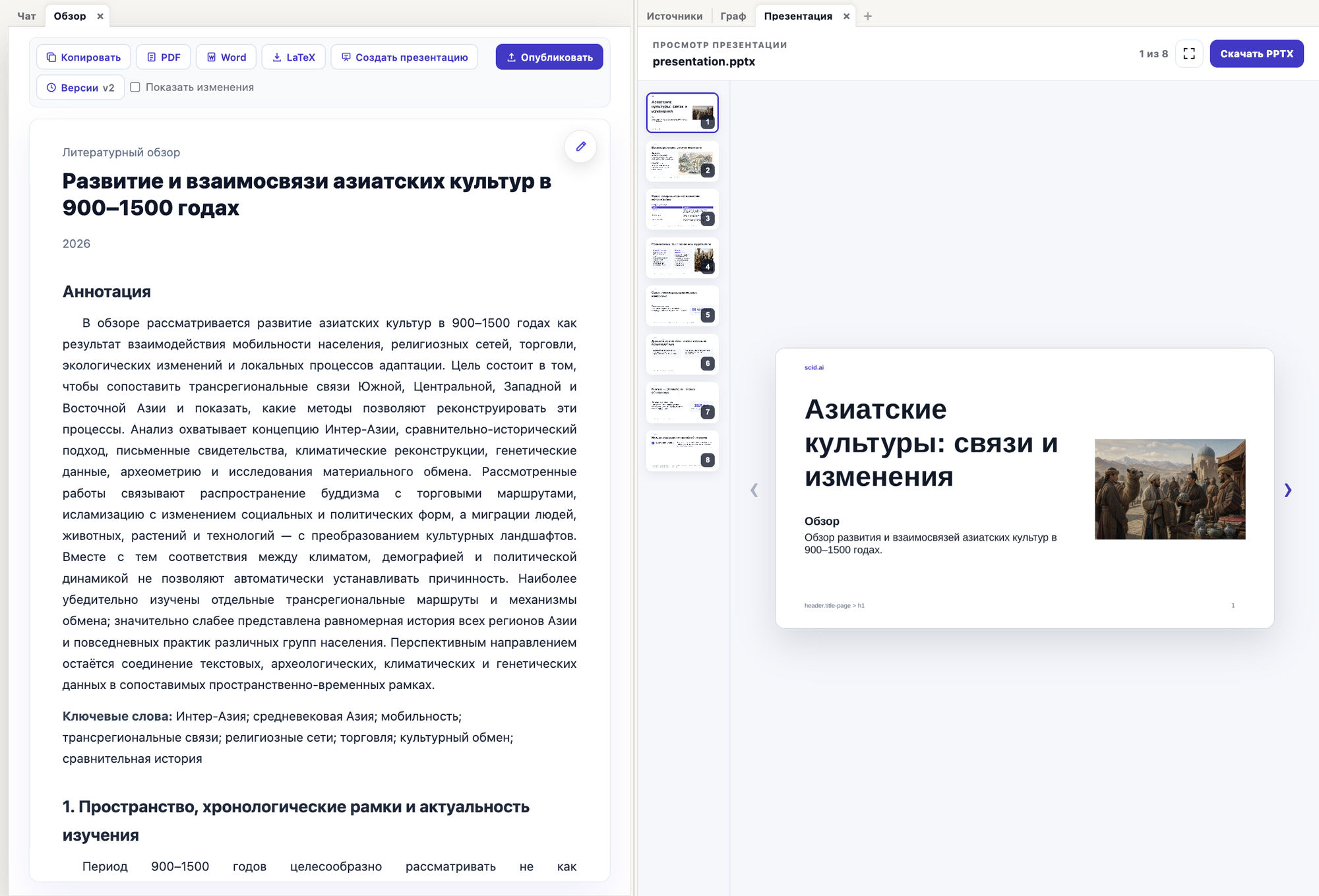Export the review as PDF
This screenshot has width=1319, height=896.
163,57
